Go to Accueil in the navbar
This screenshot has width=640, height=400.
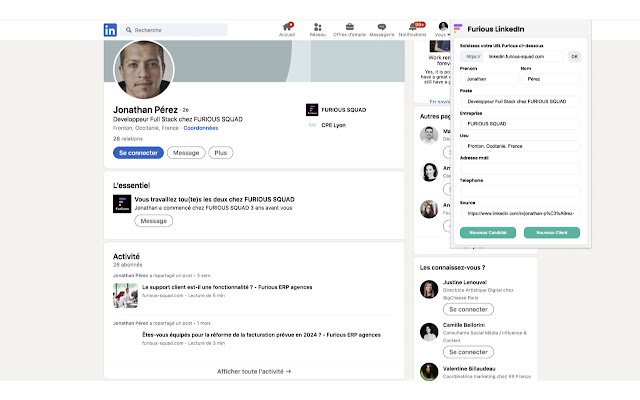click(x=287, y=30)
